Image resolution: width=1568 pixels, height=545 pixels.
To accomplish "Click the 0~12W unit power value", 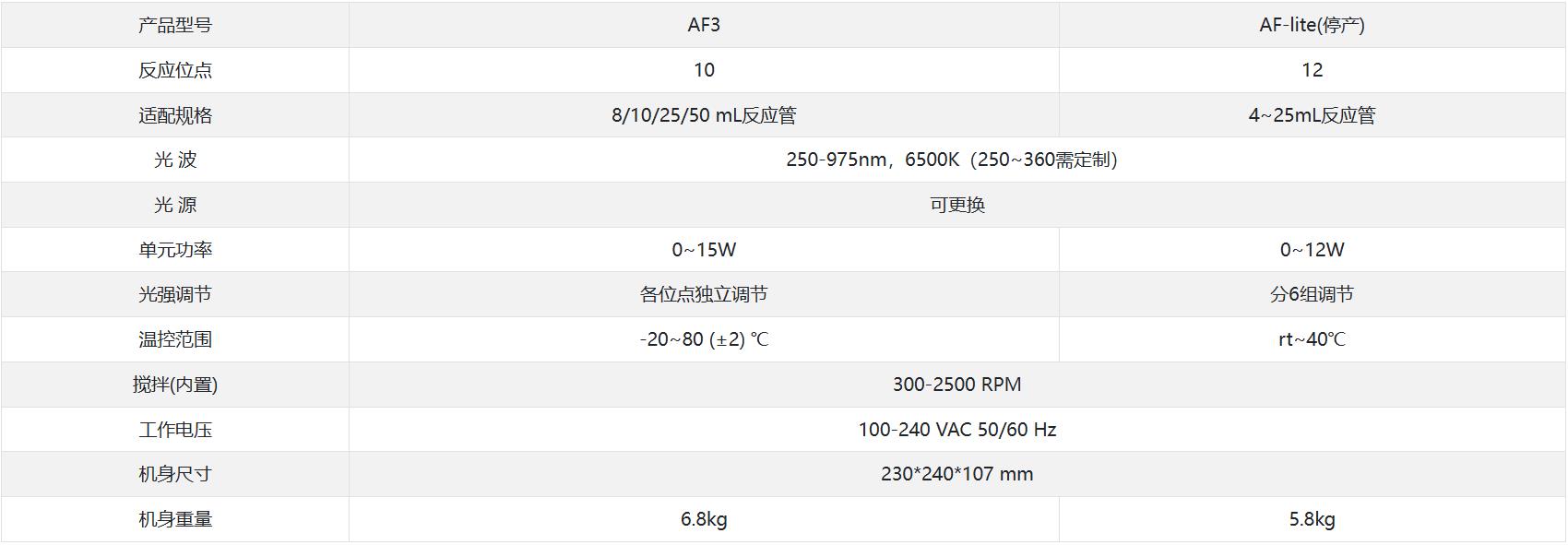I will pos(1312,250).
